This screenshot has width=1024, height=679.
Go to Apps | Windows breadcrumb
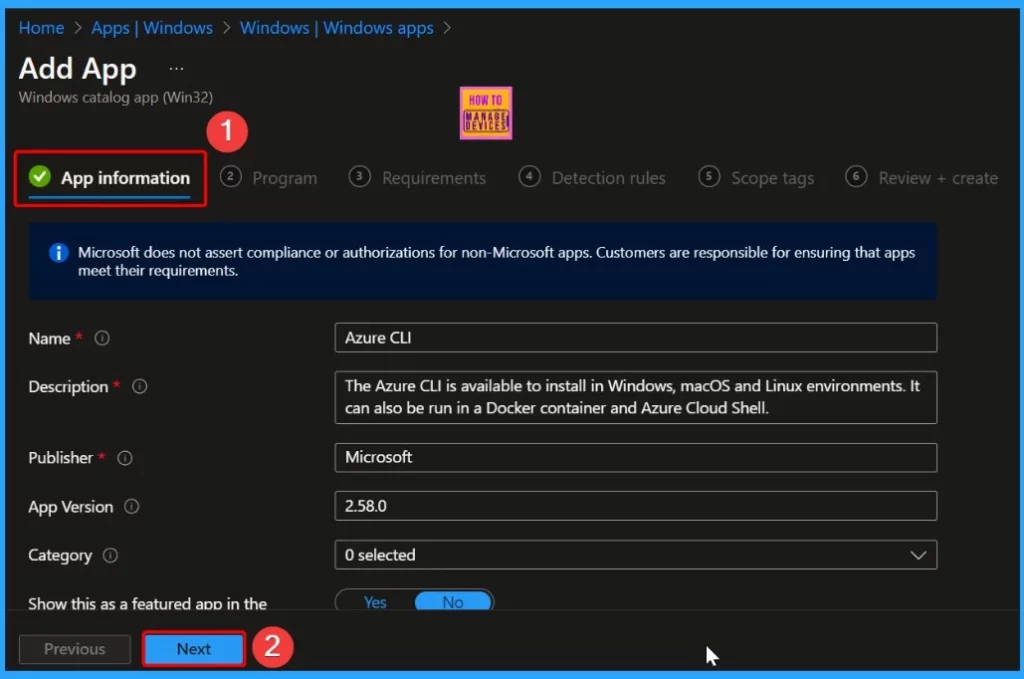152,28
